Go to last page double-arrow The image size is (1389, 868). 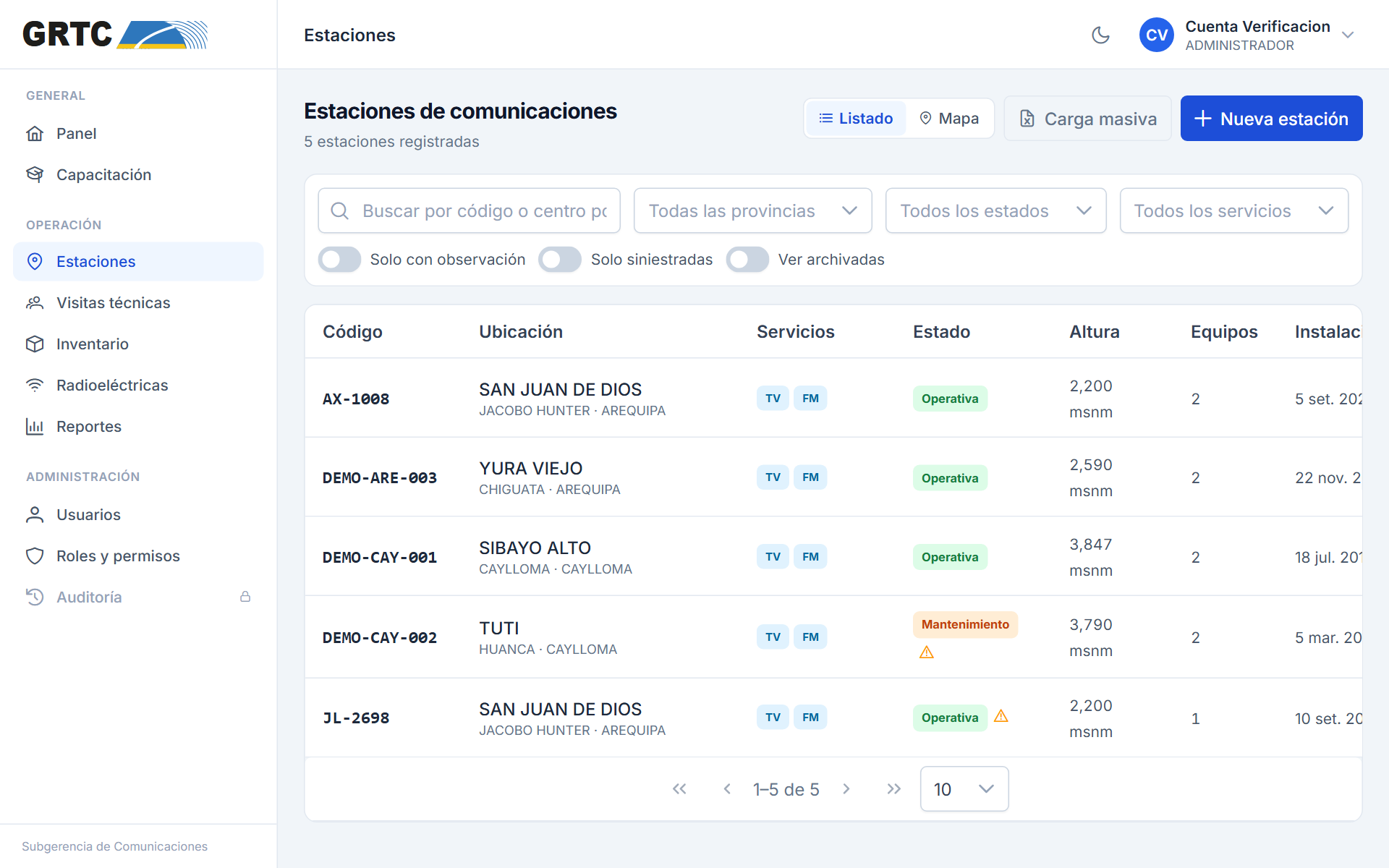894,789
